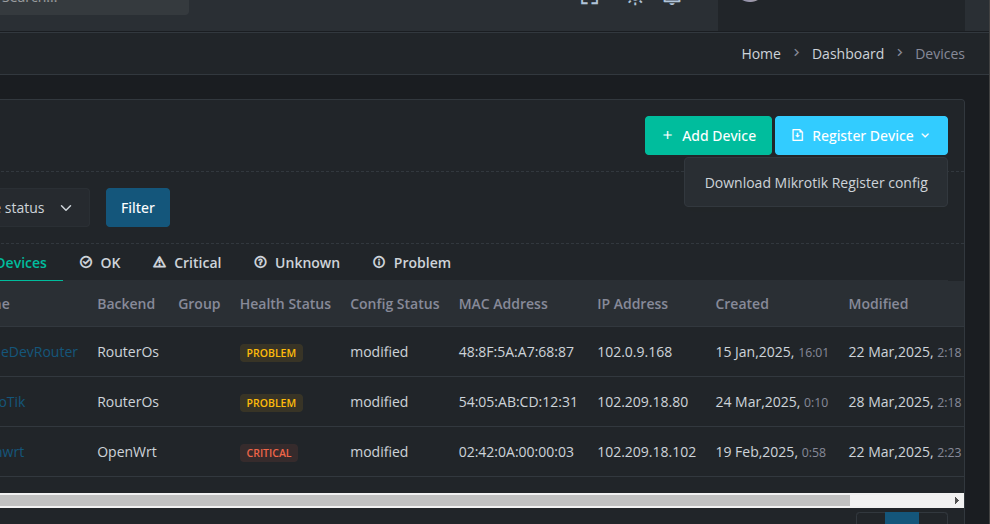The width and height of the screenshot is (990, 524).
Task: Click created date 24 Mar,2025
Action: [756, 402]
